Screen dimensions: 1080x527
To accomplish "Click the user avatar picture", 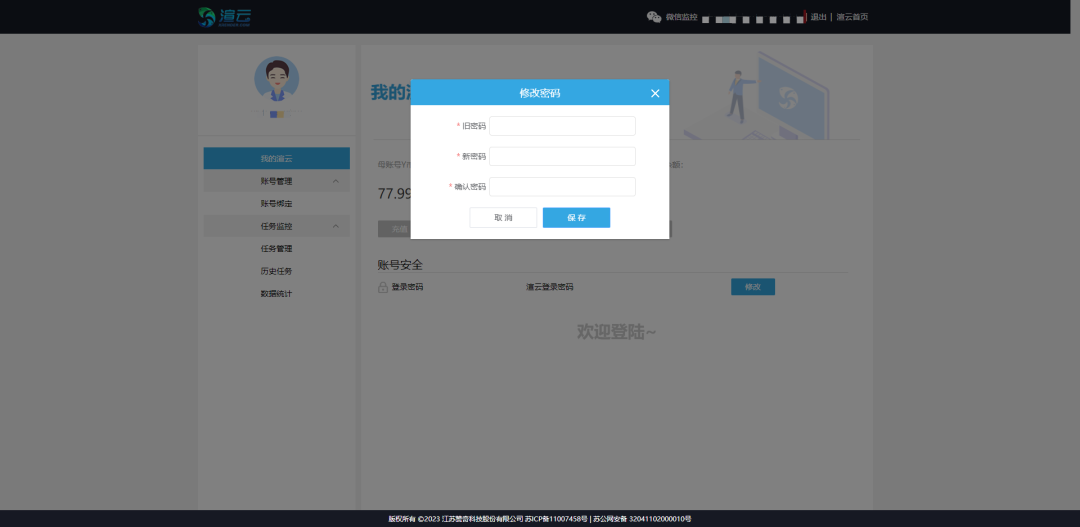I will [x=276, y=79].
